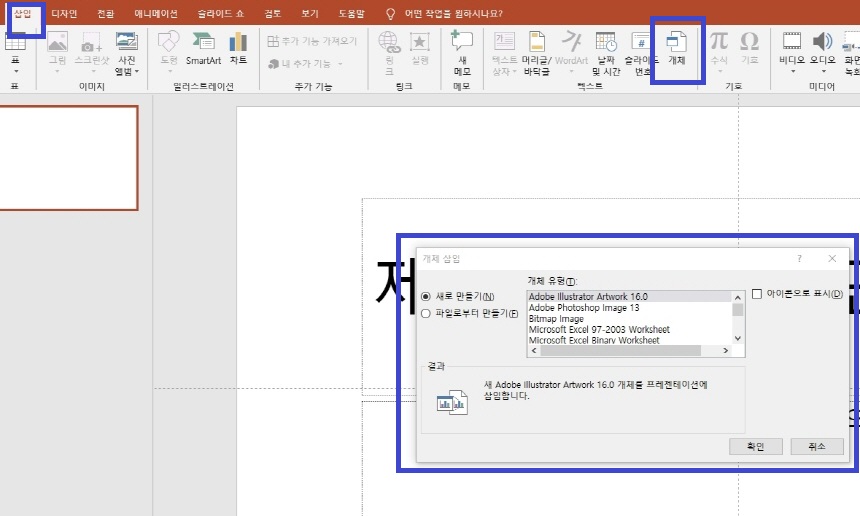Click the 오디오 (Audio) speaker icon
The width and height of the screenshot is (860, 516).
pyautogui.click(x=822, y=41)
